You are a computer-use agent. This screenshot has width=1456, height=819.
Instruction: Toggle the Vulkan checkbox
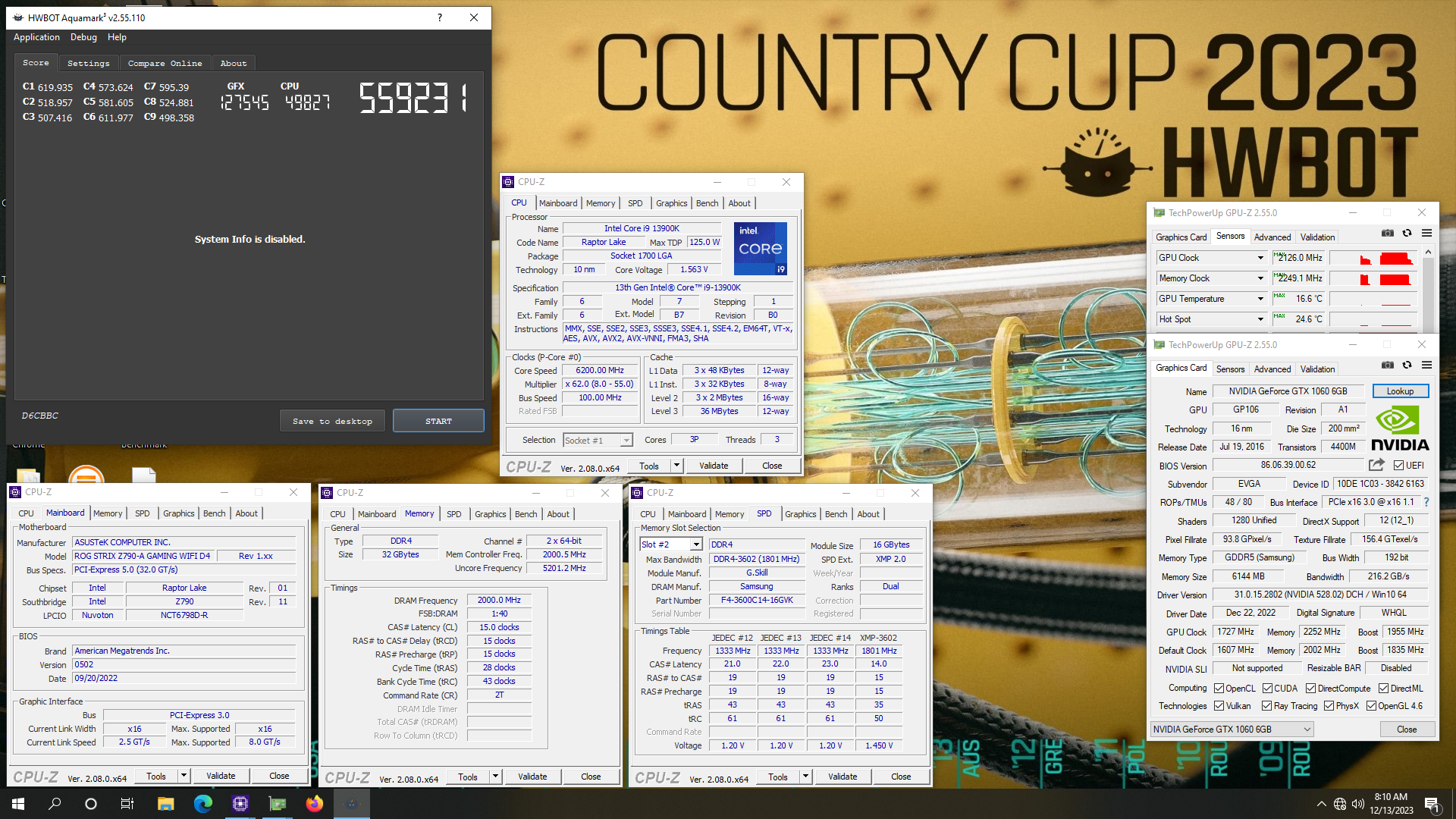point(1219,706)
